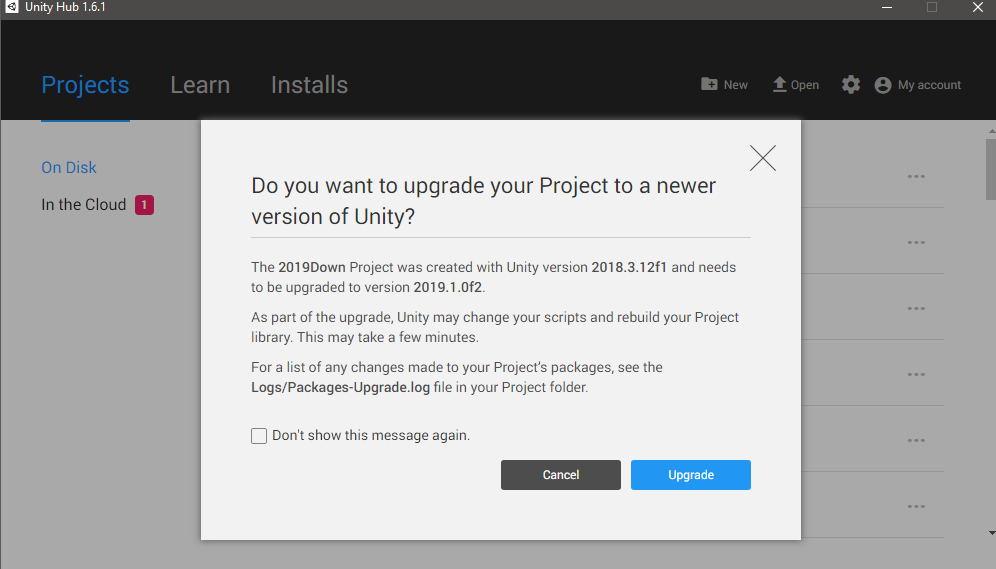This screenshot has width=996, height=569.
Task: Cancel the project upgrade dialog
Action: 560,475
